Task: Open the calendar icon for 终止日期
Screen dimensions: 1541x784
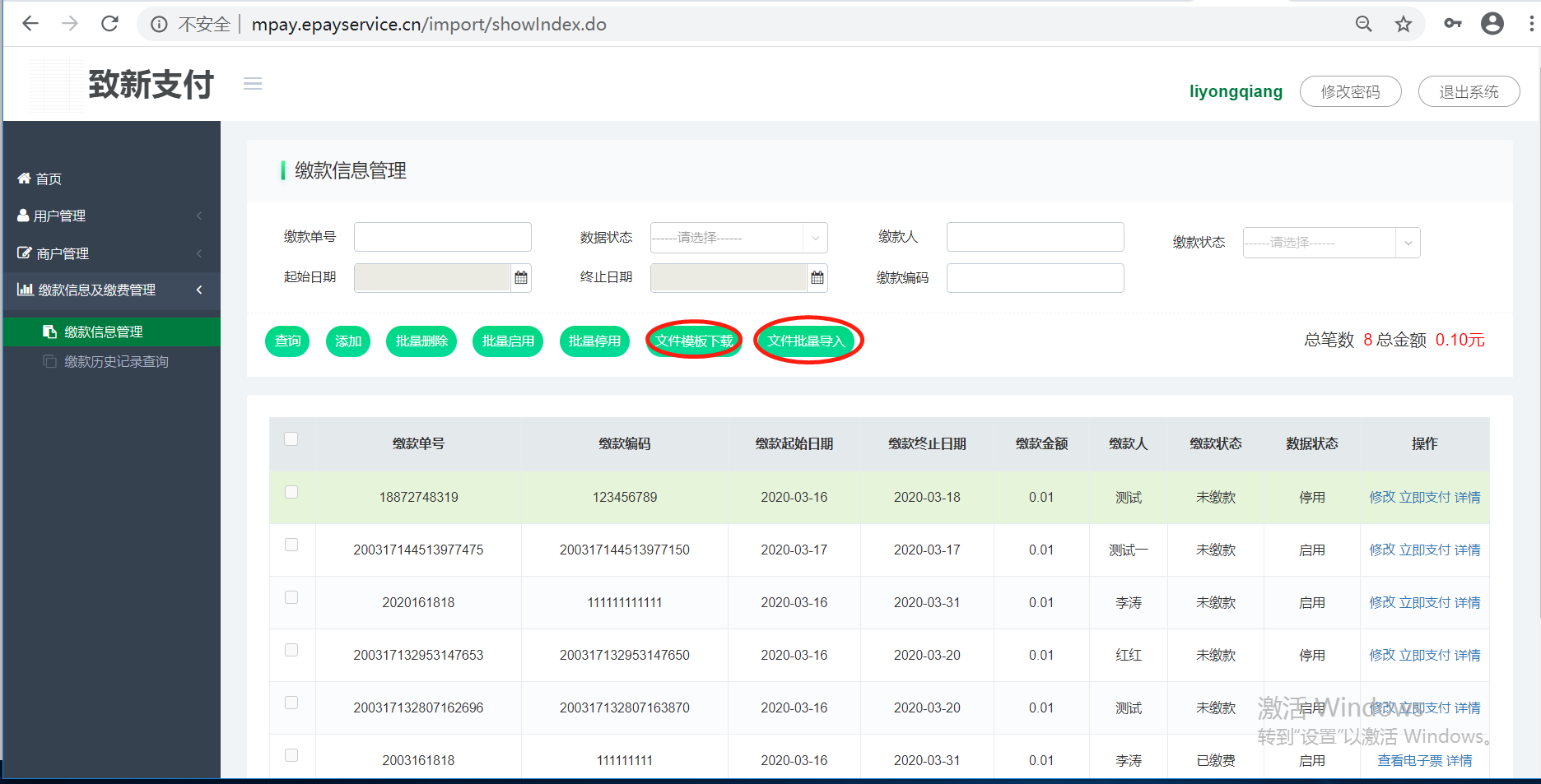Action: tap(817, 278)
